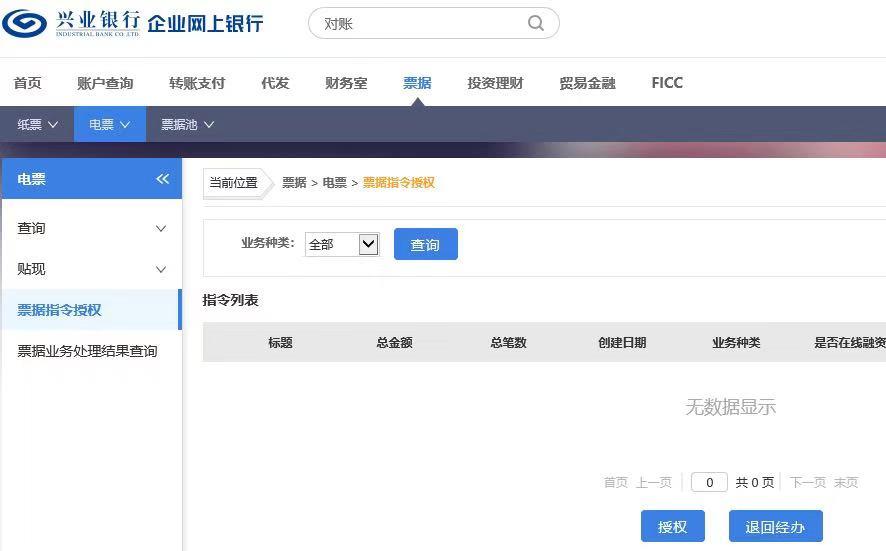886x551 pixels.
Task: Expand the 贴现 sidebar section
Action: [91, 269]
